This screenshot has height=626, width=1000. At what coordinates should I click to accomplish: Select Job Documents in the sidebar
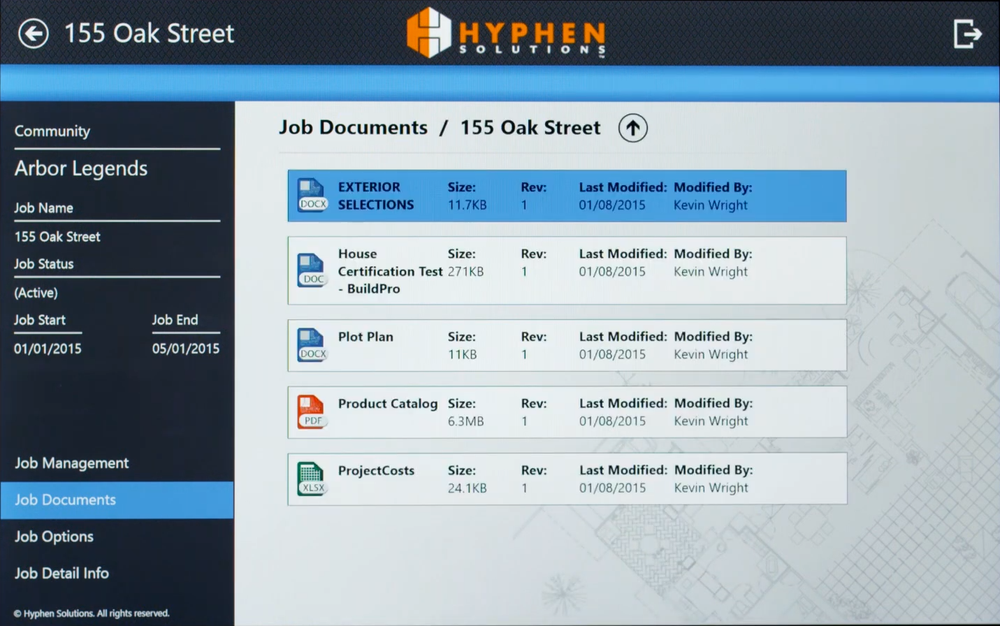point(117,500)
